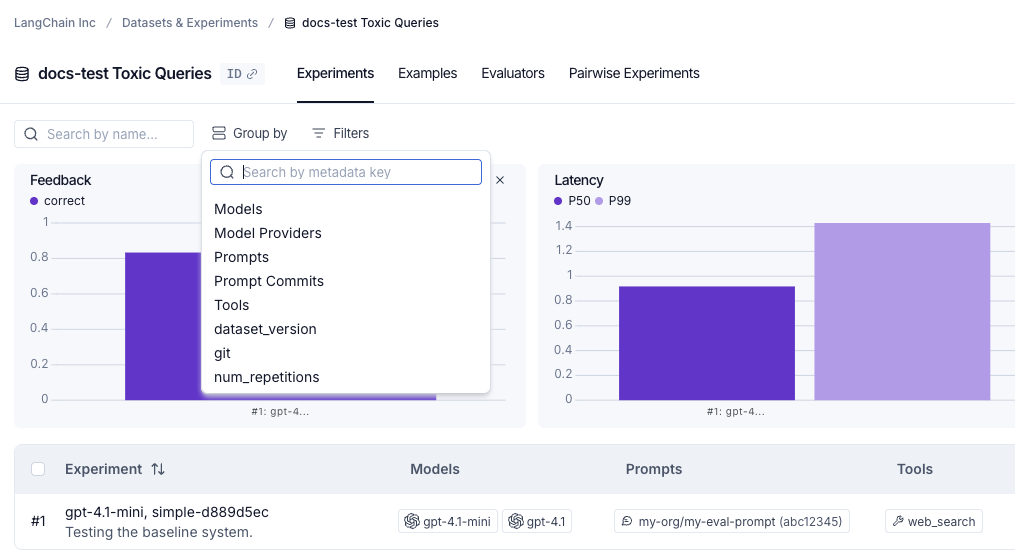Click the P50 latency bar

click(707, 343)
